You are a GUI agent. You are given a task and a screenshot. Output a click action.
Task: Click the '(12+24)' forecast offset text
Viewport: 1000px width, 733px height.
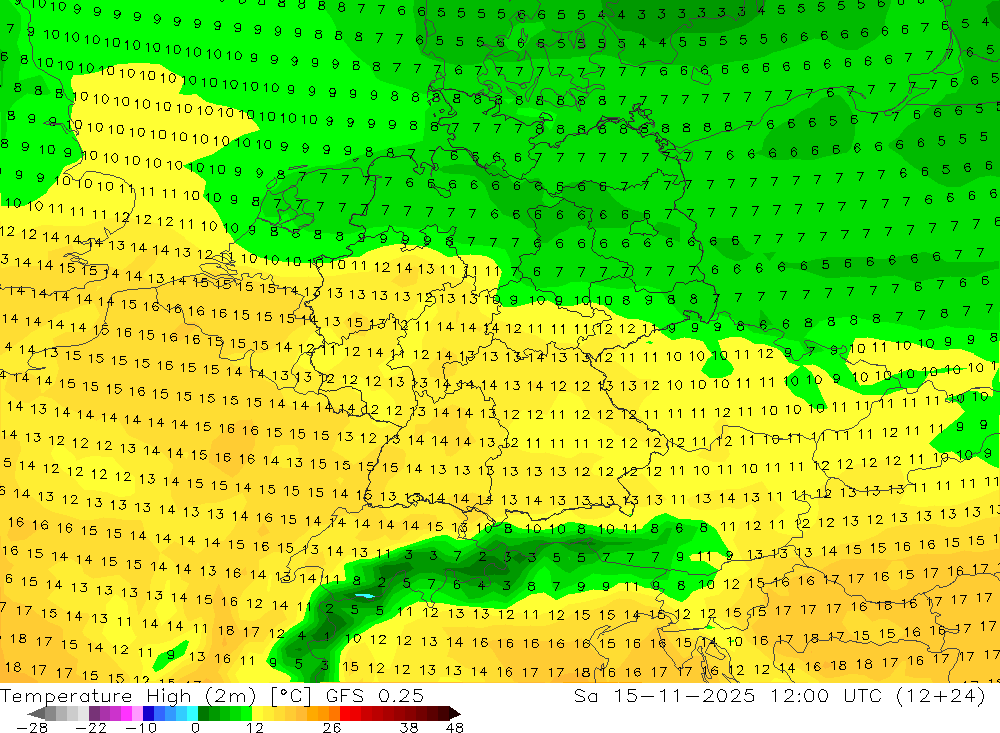click(941, 696)
